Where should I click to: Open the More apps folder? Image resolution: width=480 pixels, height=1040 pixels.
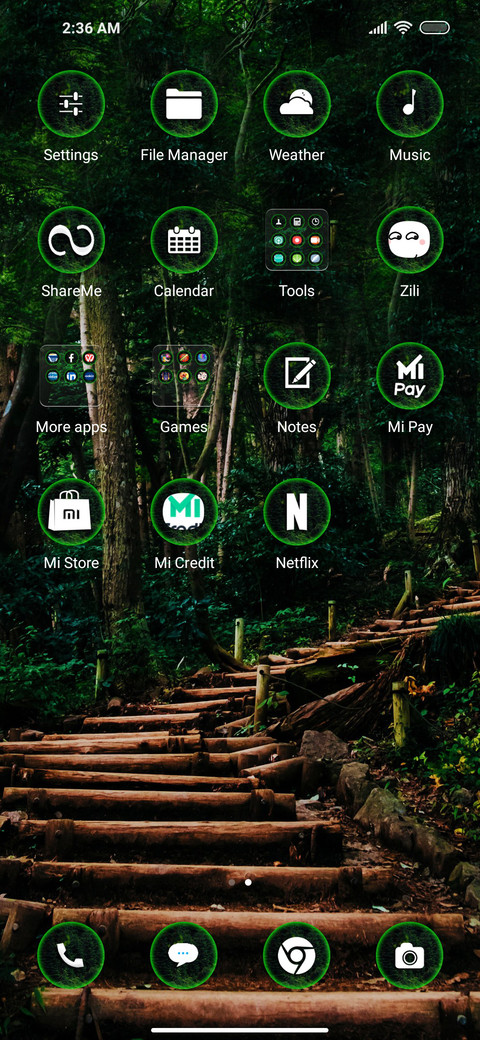tap(71, 376)
